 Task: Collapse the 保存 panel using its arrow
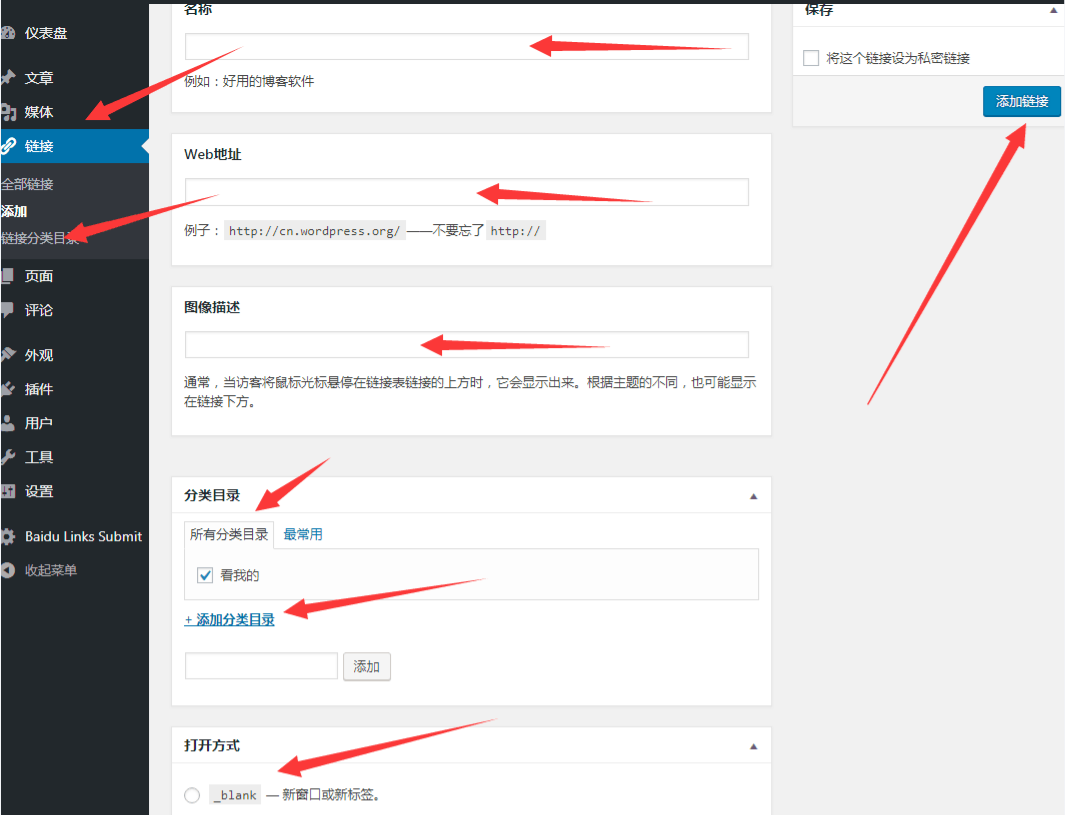1053,10
